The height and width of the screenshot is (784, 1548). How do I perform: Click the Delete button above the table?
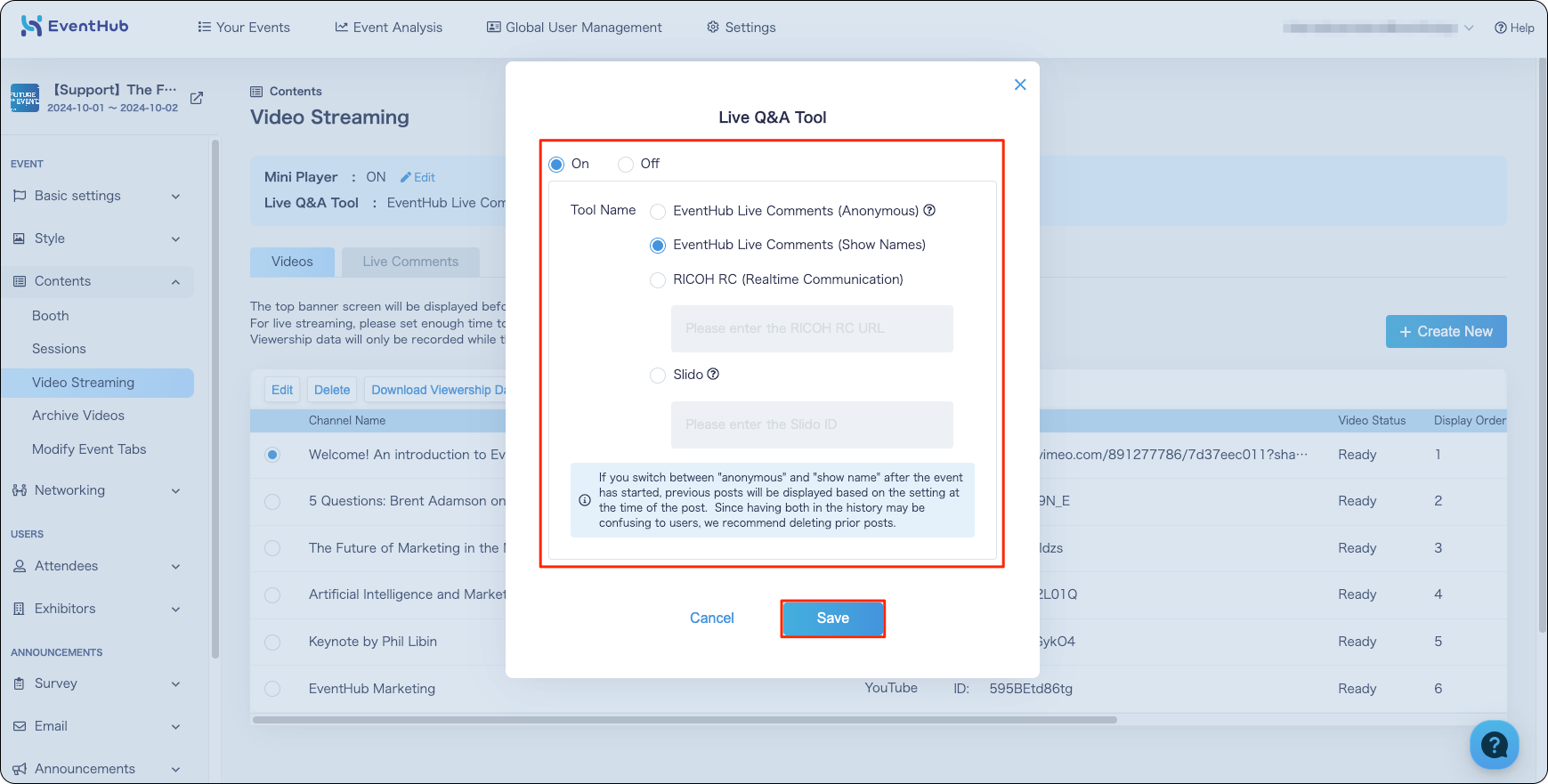click(x=332, y=390)
